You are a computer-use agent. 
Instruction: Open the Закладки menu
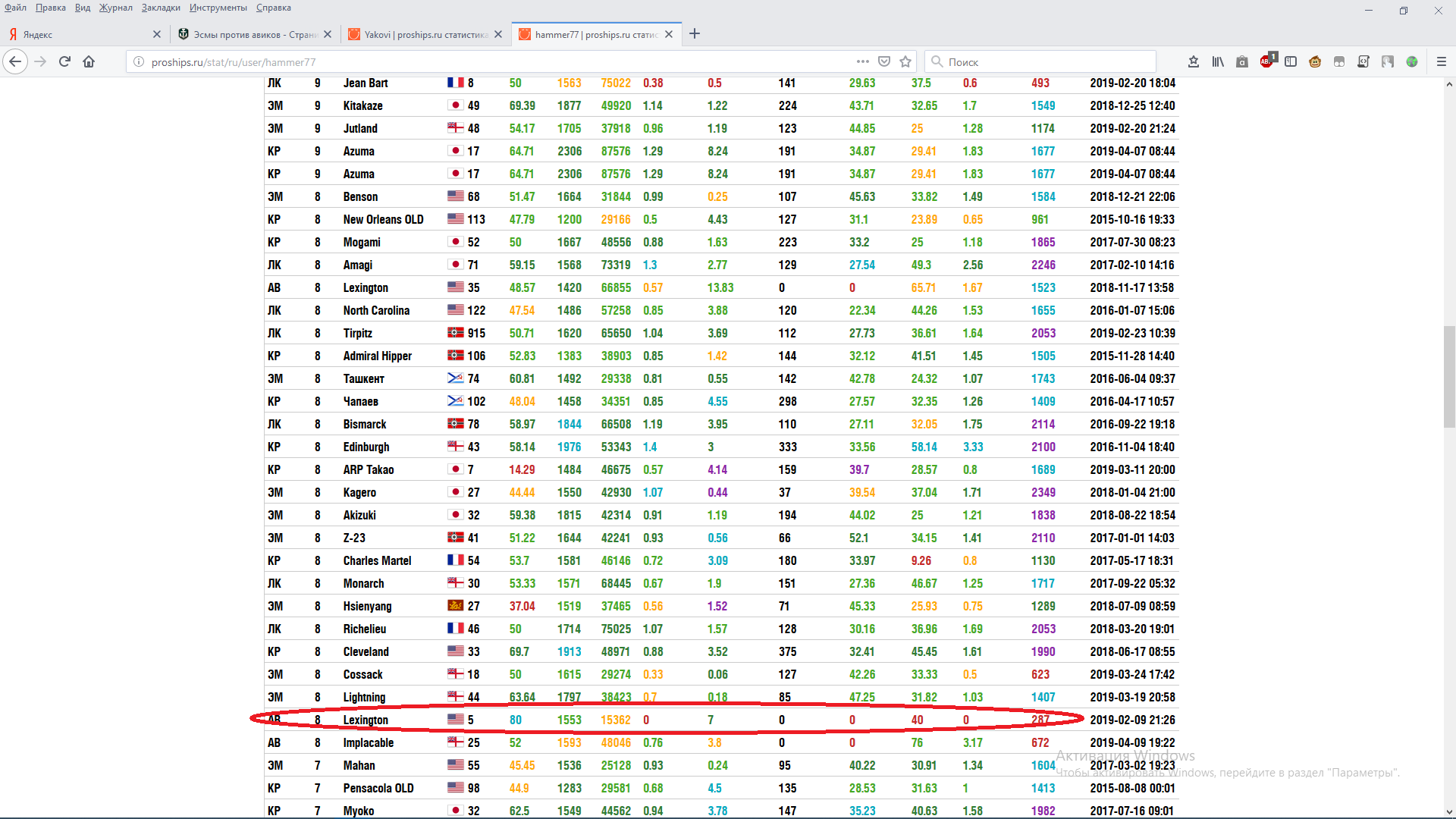tap(161, 8)
